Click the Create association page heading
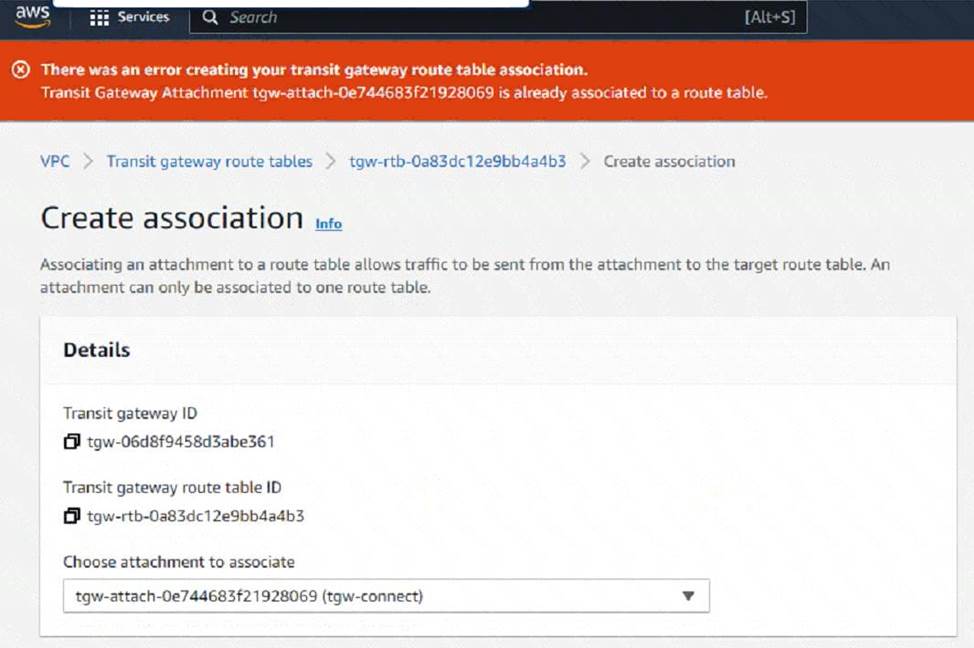The image size is (974, 648). pos(172,218)
